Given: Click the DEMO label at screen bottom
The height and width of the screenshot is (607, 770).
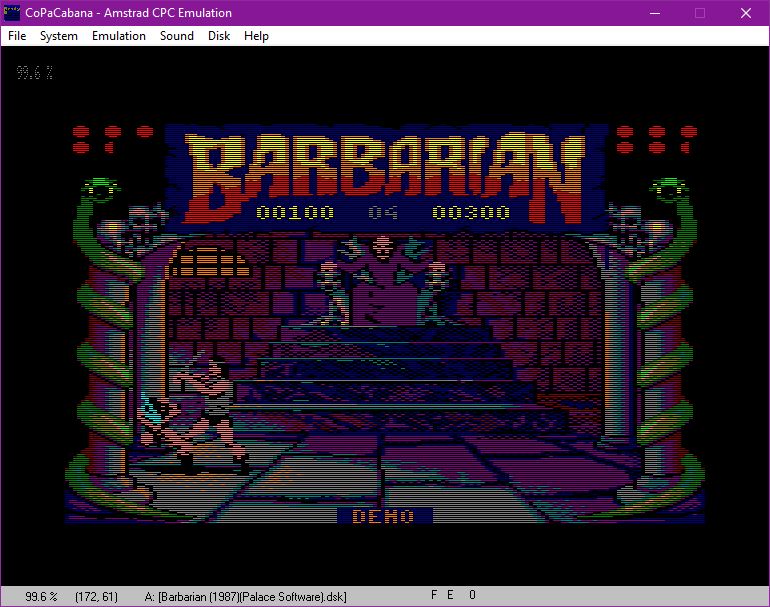Looking at the screenshot, I should click(384, 516).
